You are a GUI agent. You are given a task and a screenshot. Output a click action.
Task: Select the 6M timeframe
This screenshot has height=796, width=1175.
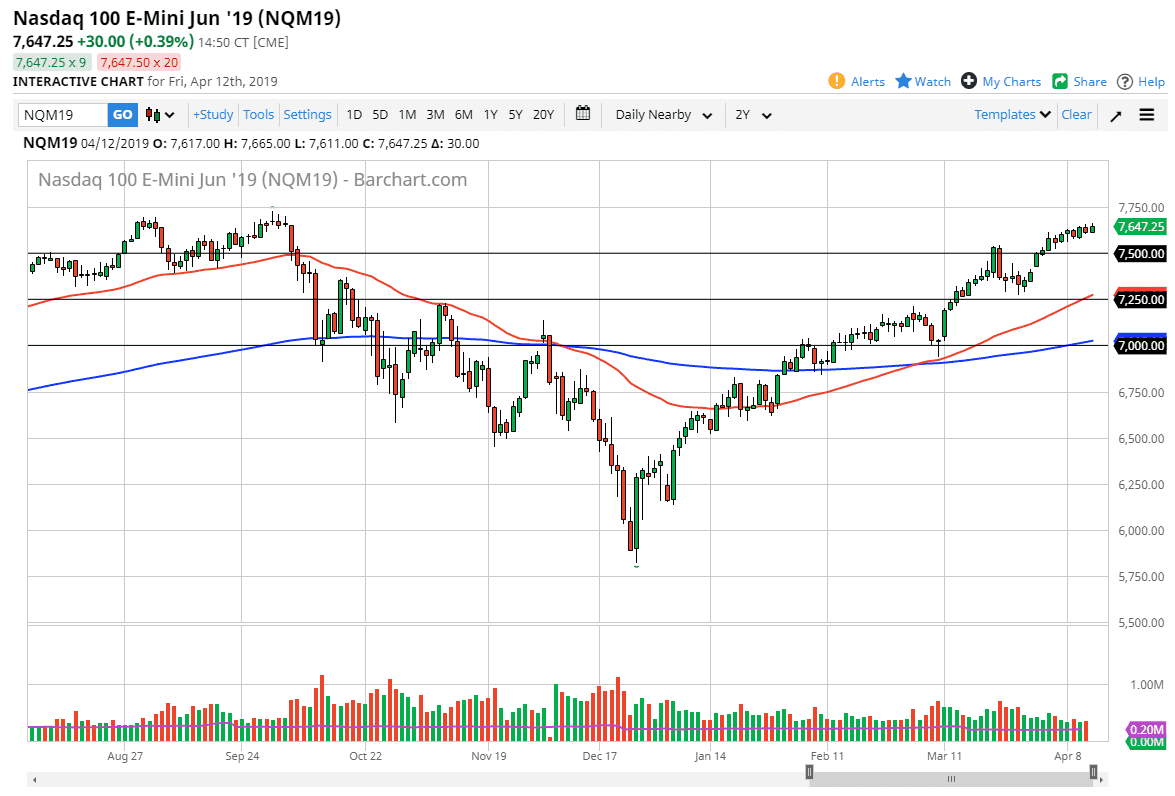[x=463, y=115]
